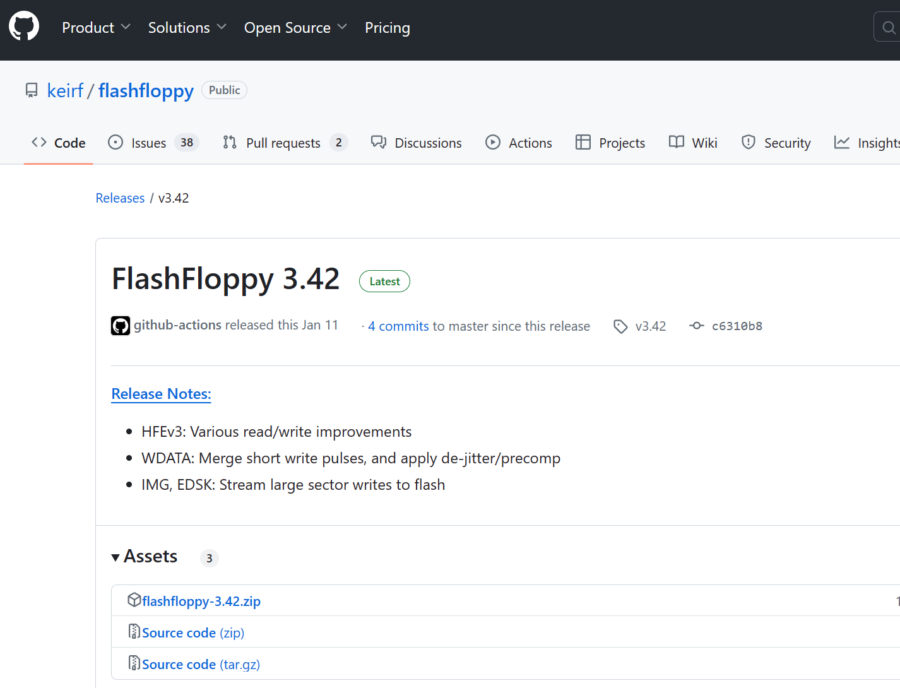
Task: Click the Pull requests count badge 2
Action: 339,142
